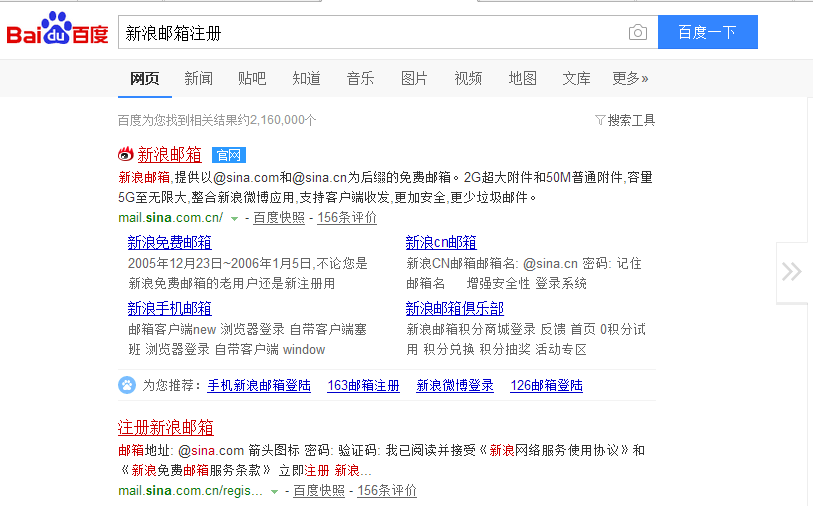The height and width of the screenshot is (506, 813).
Task: Open the 新浪邮箱 result title
Action: tap(170, 154)
